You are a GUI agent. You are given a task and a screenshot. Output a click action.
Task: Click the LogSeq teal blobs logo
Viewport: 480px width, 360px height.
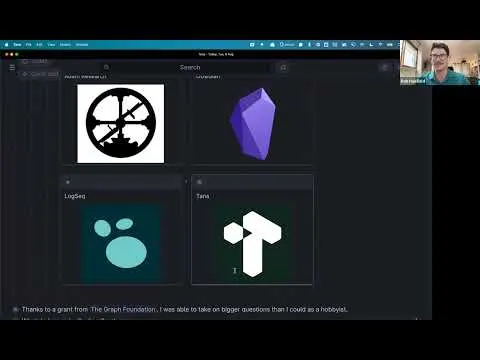(x=121, y=243)
